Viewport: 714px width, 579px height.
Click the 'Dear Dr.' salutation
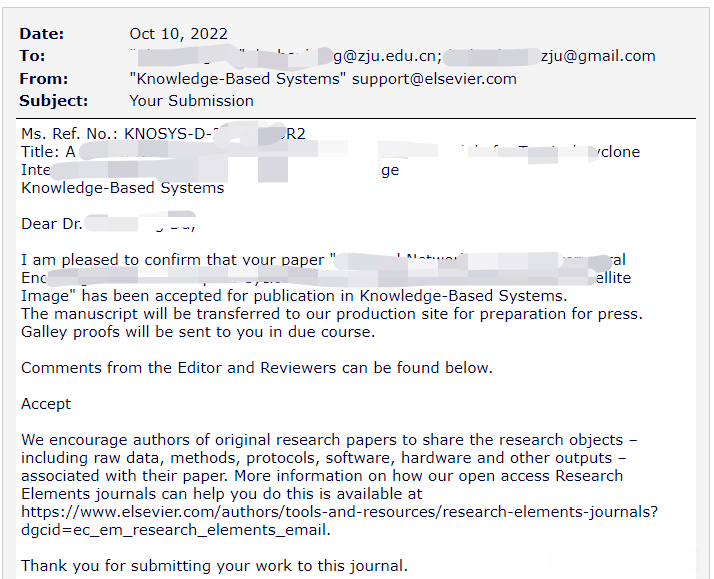click(51, 224)
